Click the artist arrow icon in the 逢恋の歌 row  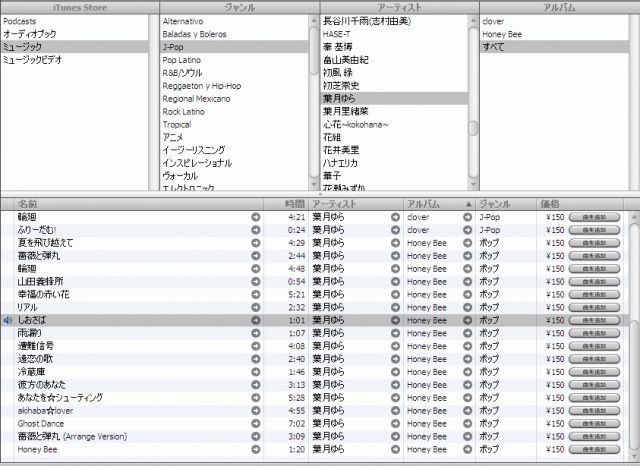[x=395, y=359]
